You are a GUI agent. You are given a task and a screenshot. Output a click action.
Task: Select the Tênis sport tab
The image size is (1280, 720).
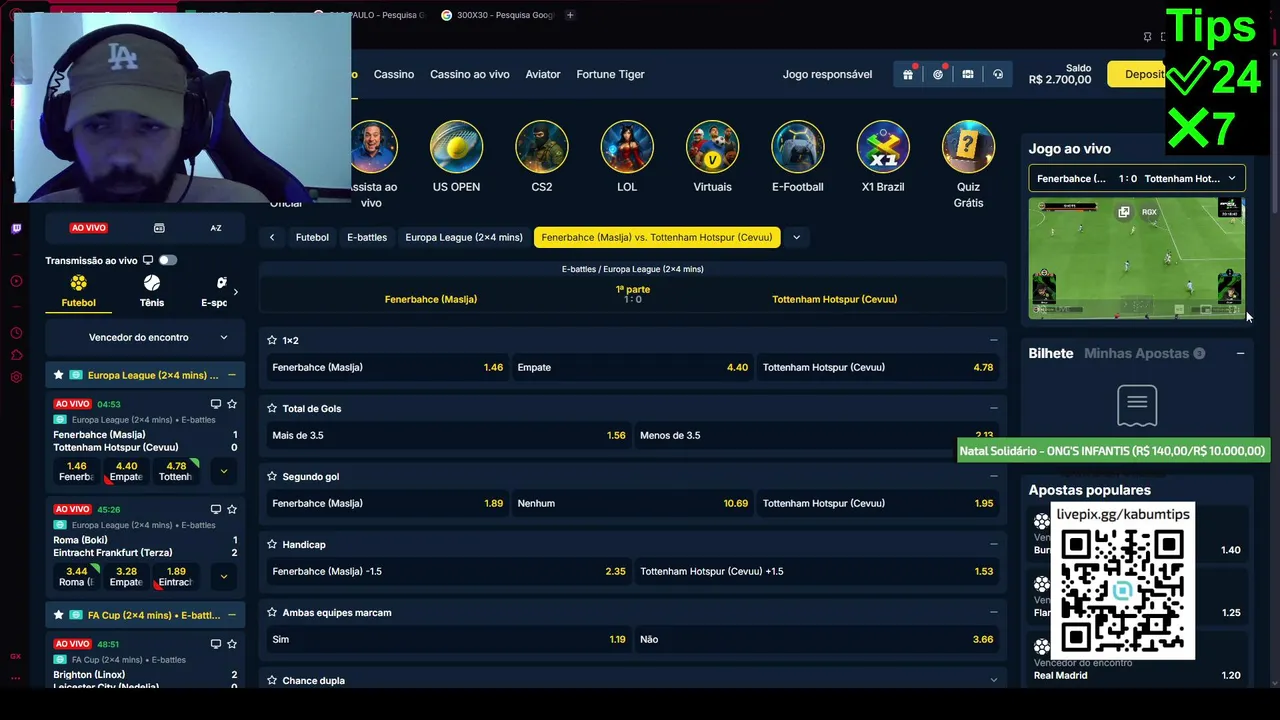coord(152,291)
